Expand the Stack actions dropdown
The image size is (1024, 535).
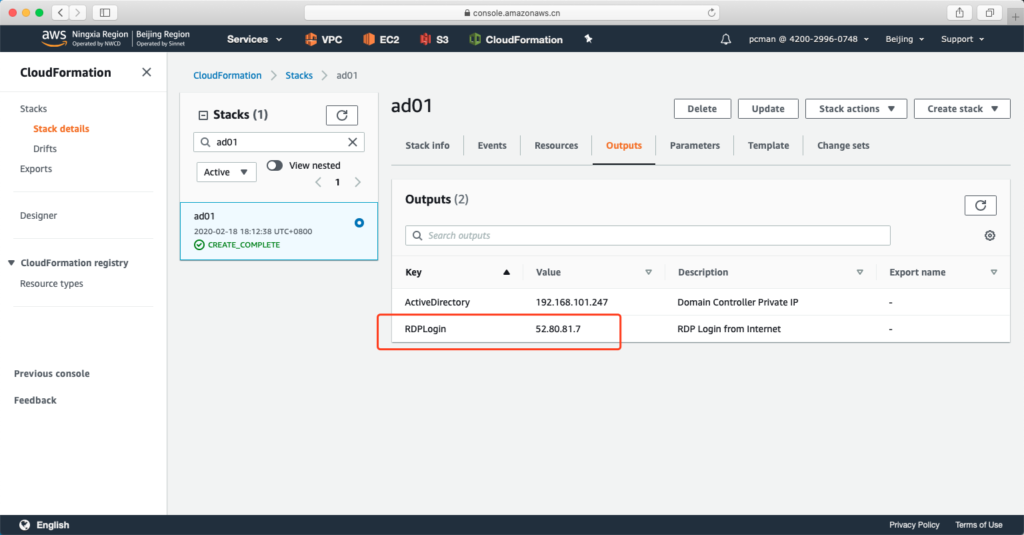855,108
